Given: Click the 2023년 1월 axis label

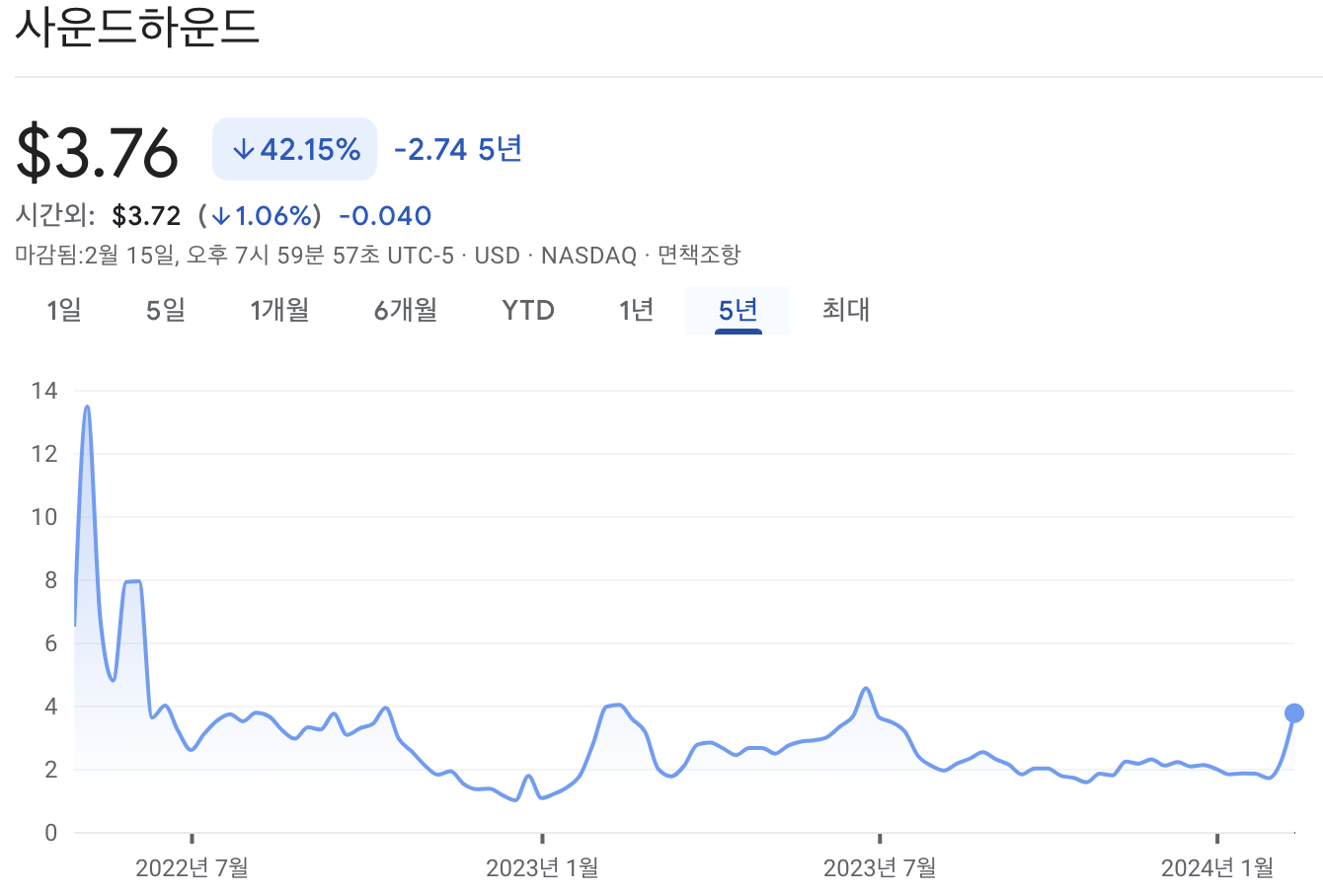Looking at the screenshot, I should pyautogui.click(x=541, y=869).
